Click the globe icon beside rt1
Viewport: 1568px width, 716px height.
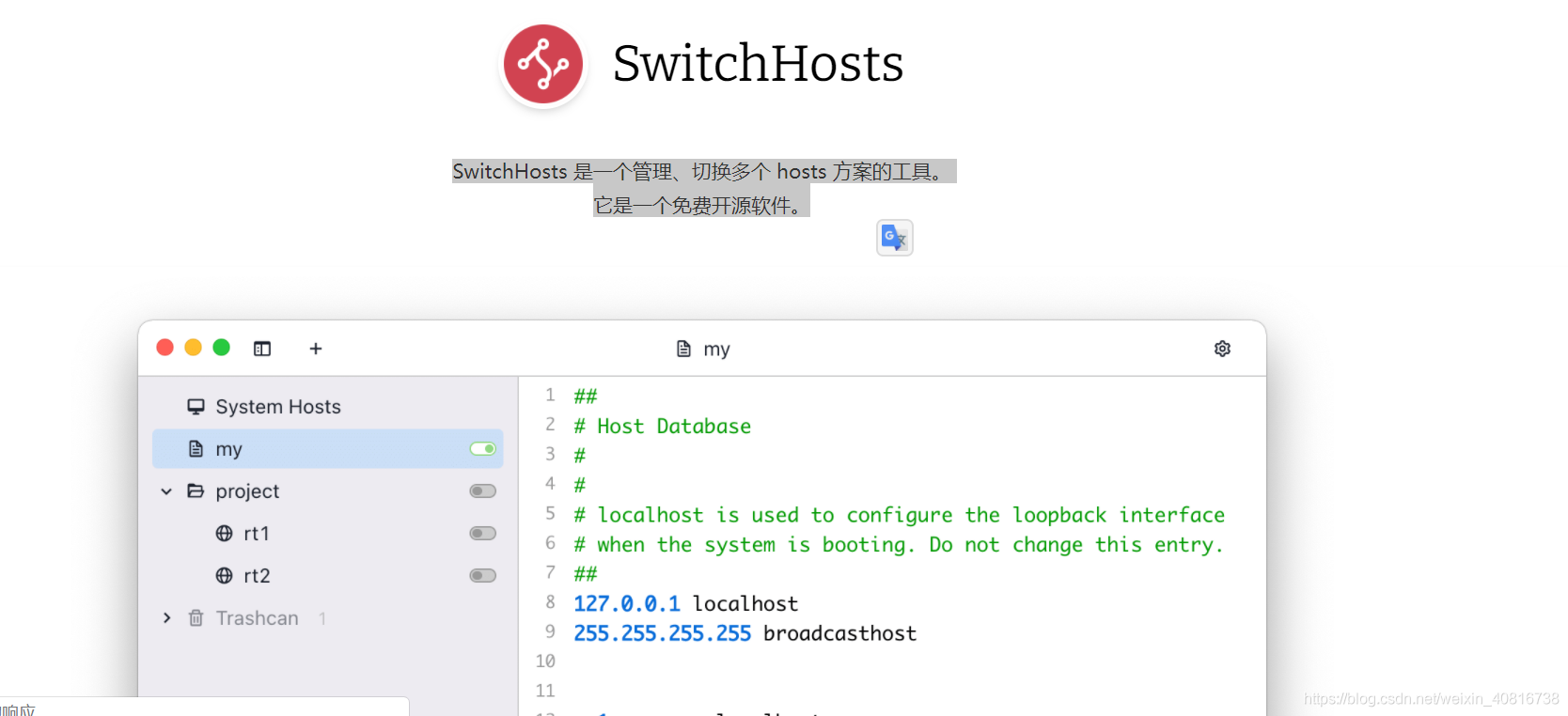click(224, 534)
